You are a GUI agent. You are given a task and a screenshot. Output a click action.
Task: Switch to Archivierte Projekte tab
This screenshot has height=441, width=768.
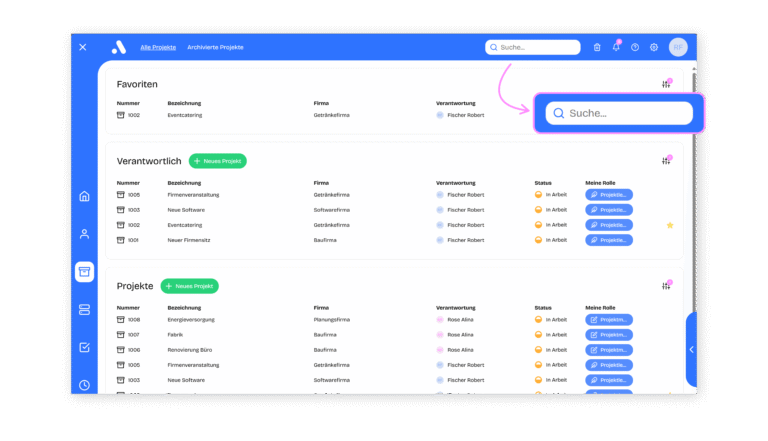215,47
